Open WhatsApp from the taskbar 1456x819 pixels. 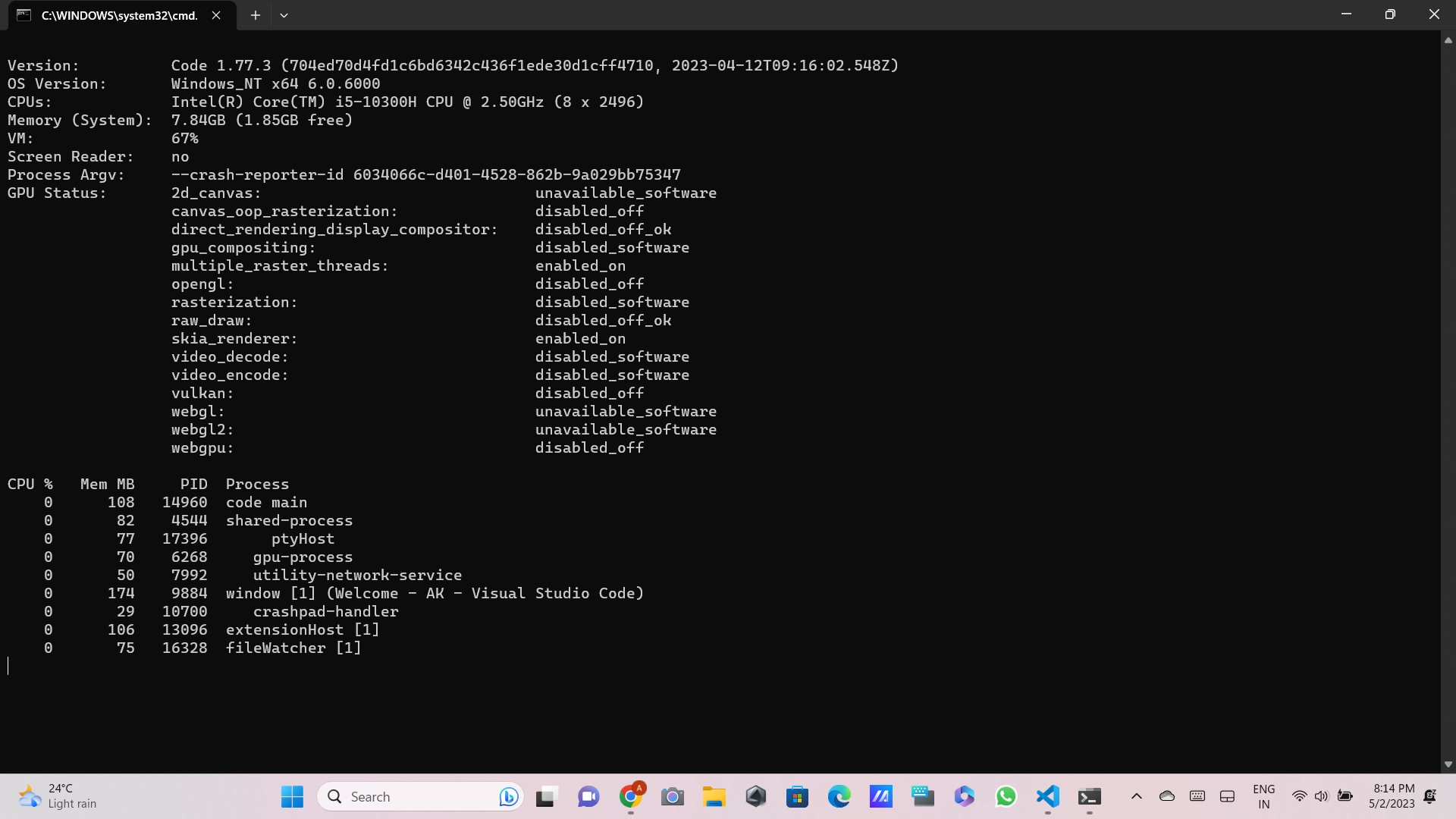click(x=1006, y=796)
